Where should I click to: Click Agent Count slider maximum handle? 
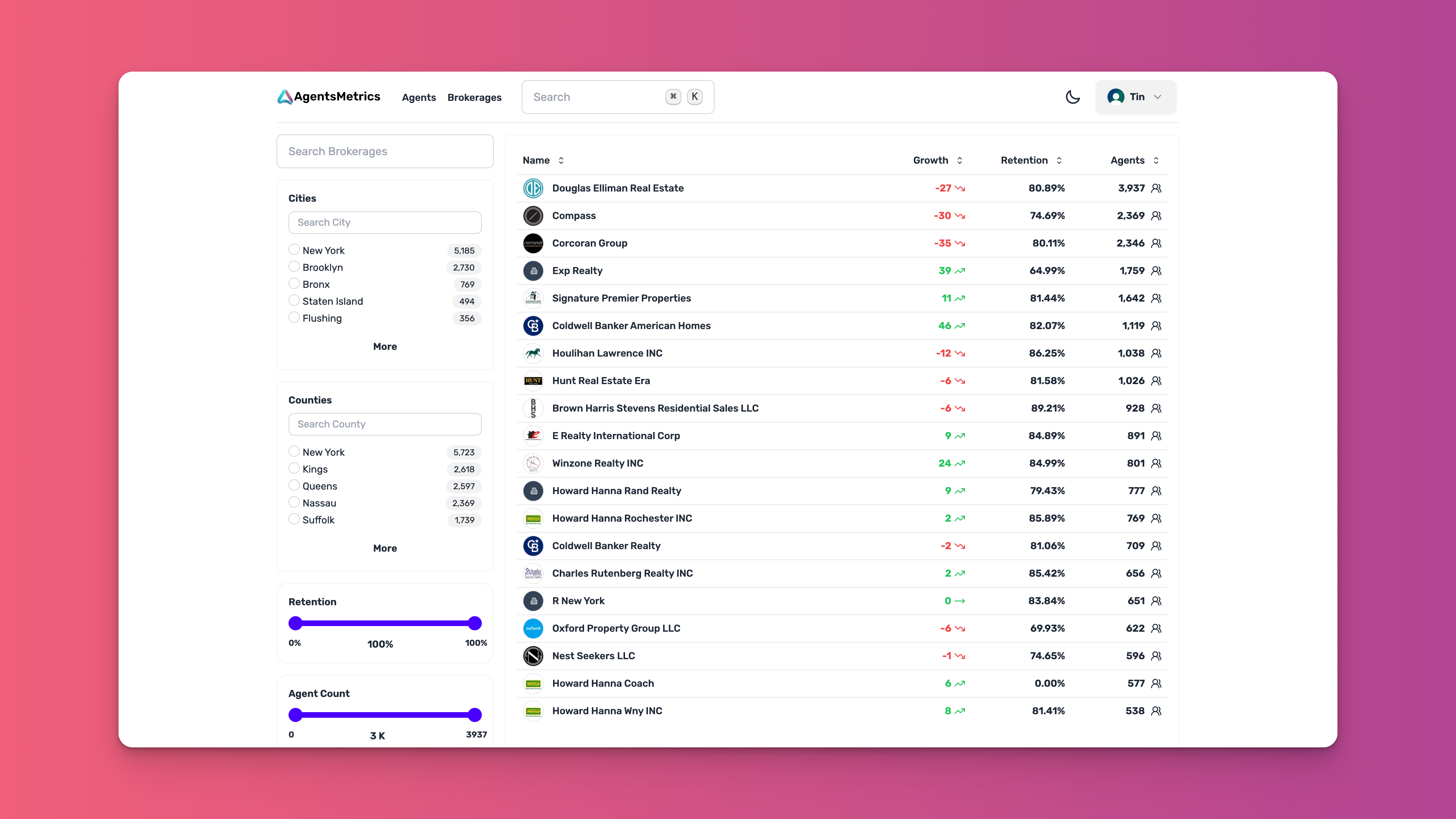475,715
